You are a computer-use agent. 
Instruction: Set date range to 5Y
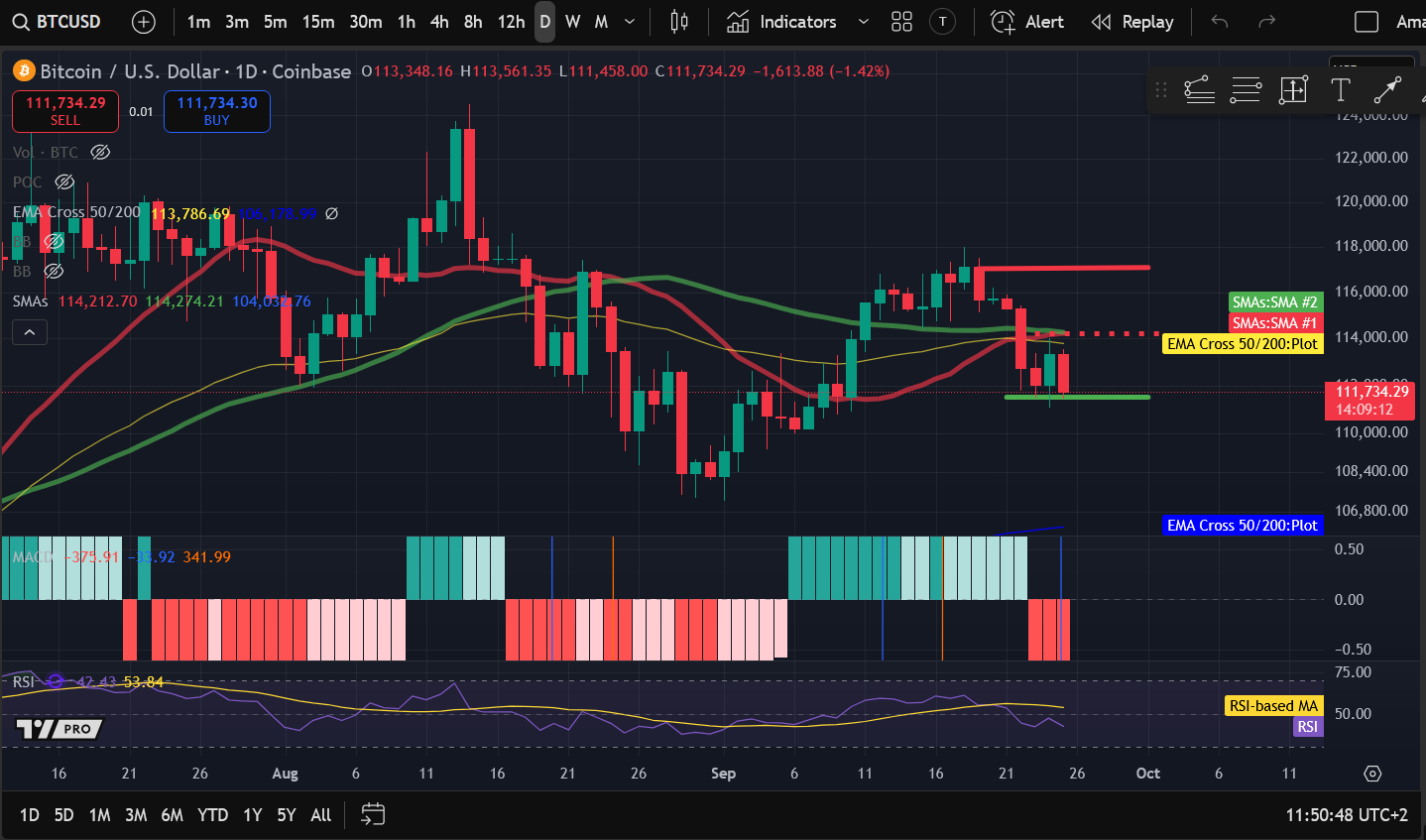pyautogui.click(x=287, y=814)
